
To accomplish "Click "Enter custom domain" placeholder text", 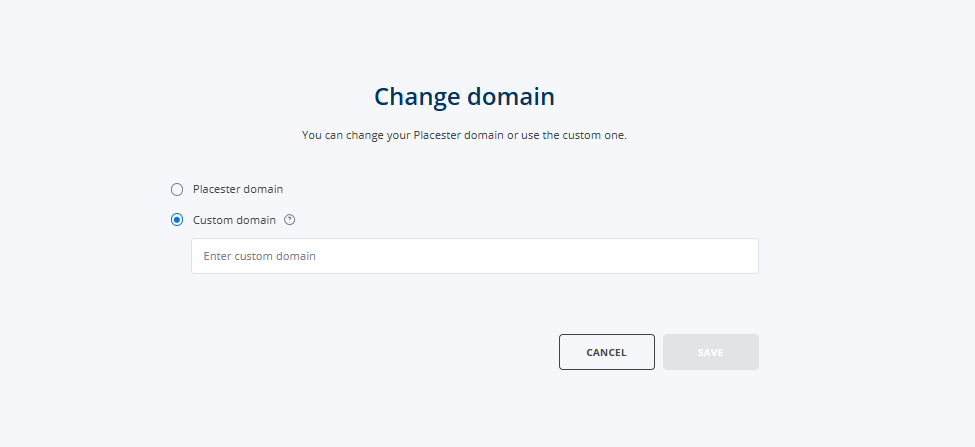I will tap(259, 256).
